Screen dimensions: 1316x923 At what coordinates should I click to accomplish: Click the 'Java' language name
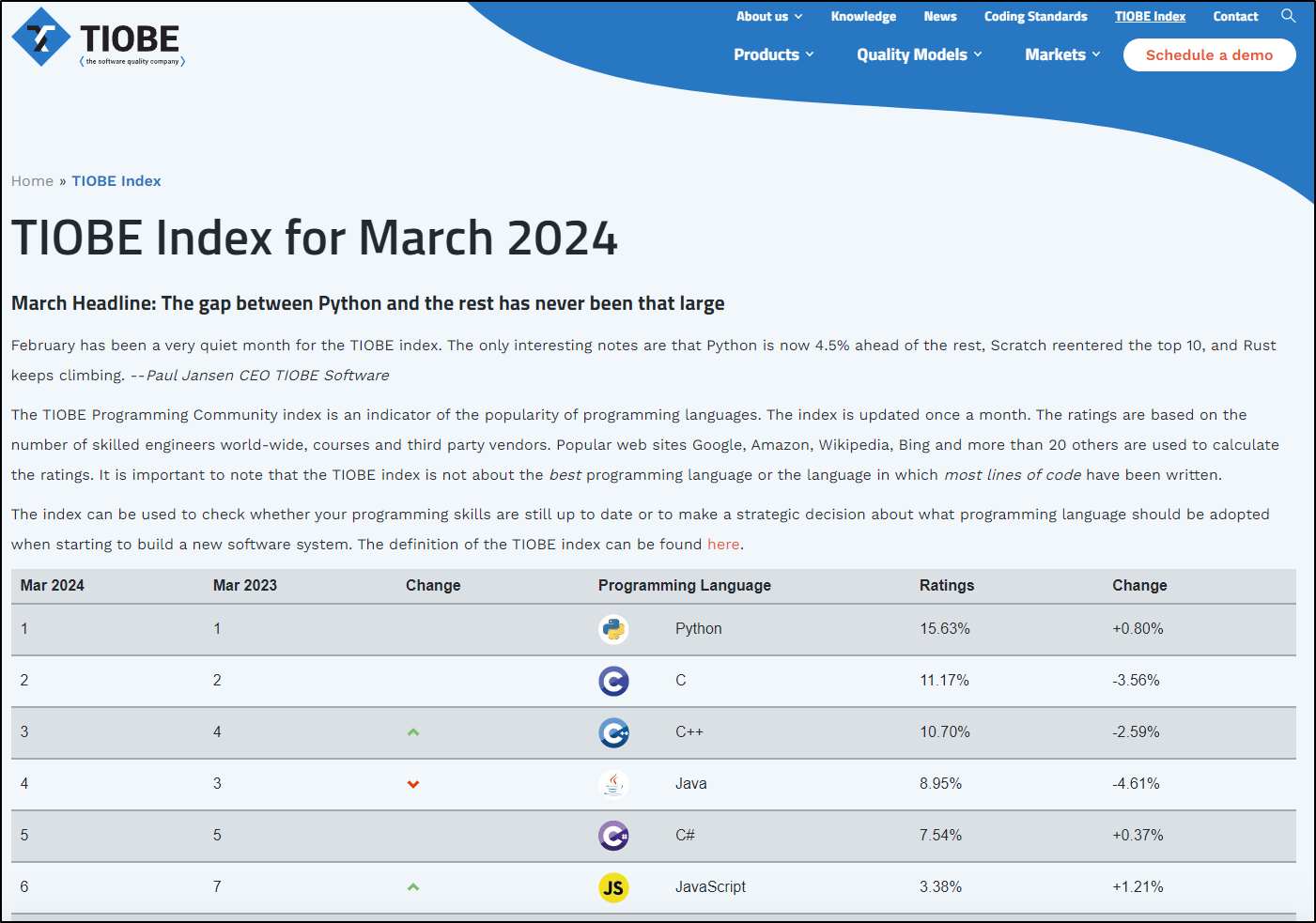coord(691,783)
